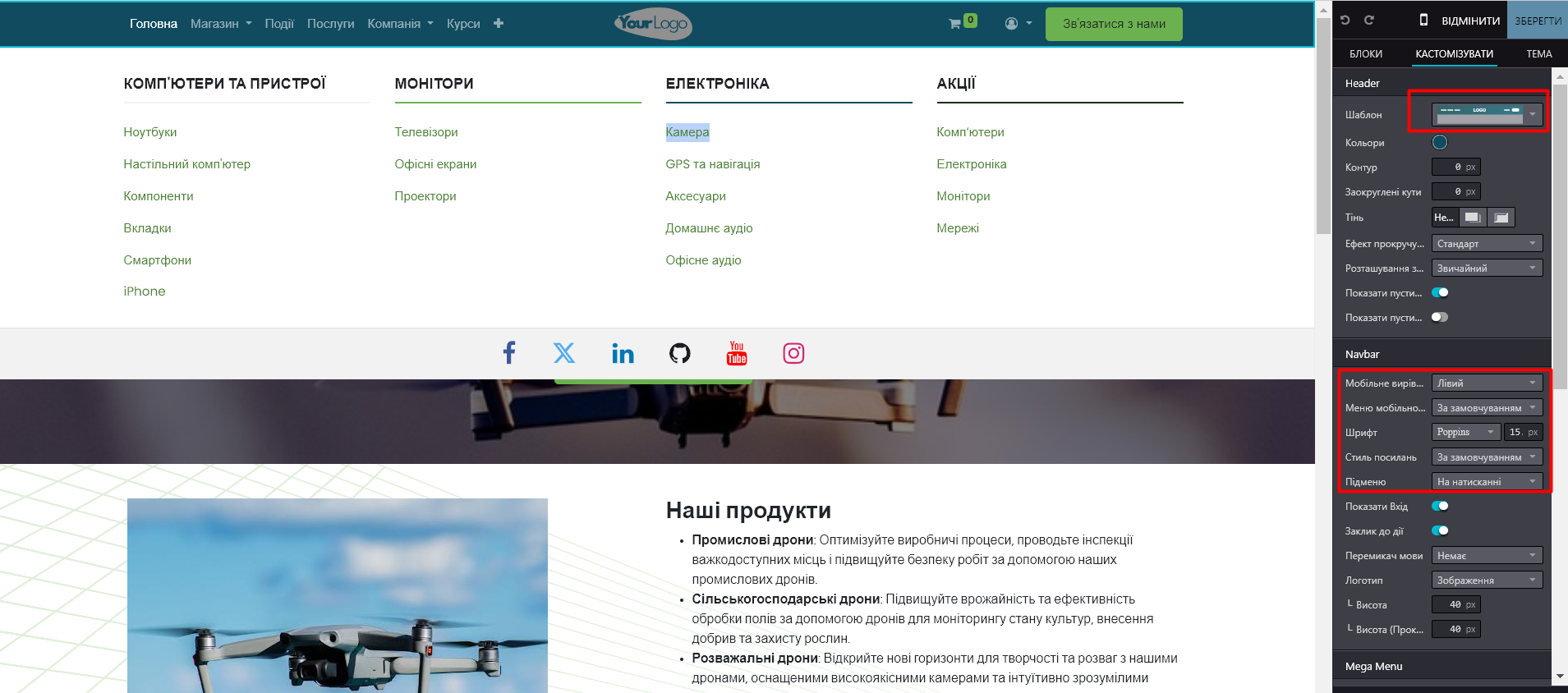Screen dimensions: 1568x693
Task: Click the Facebook social icon
Action: click(x=509, y=353)
